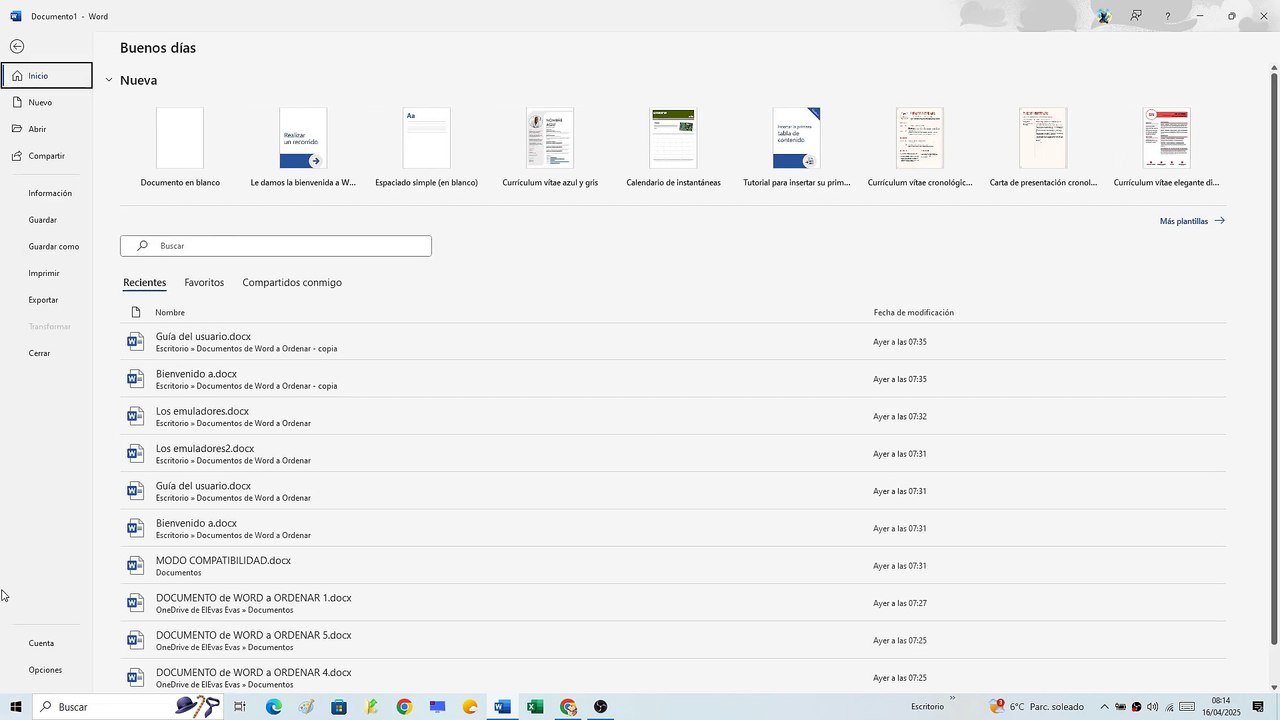The image size is (1280, 720).
Task: Open MODO COMPATIBILIDAD.docx
Action: tap(672, 566)
